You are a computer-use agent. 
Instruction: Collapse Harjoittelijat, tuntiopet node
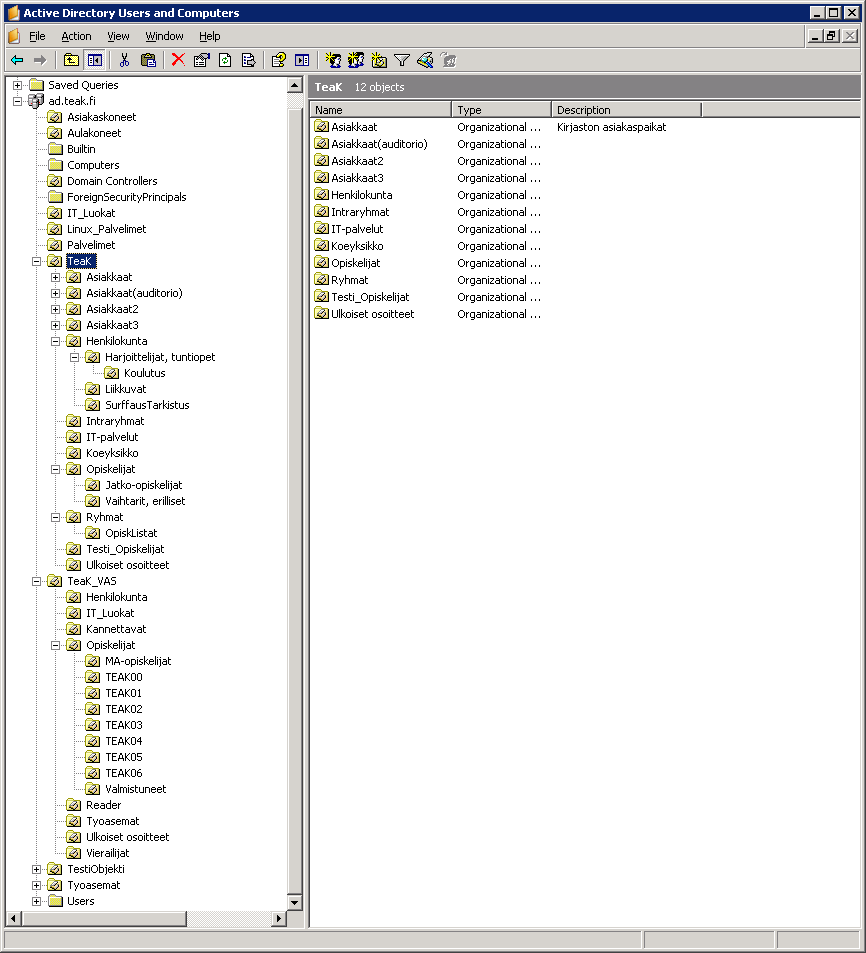coord(74,357)
